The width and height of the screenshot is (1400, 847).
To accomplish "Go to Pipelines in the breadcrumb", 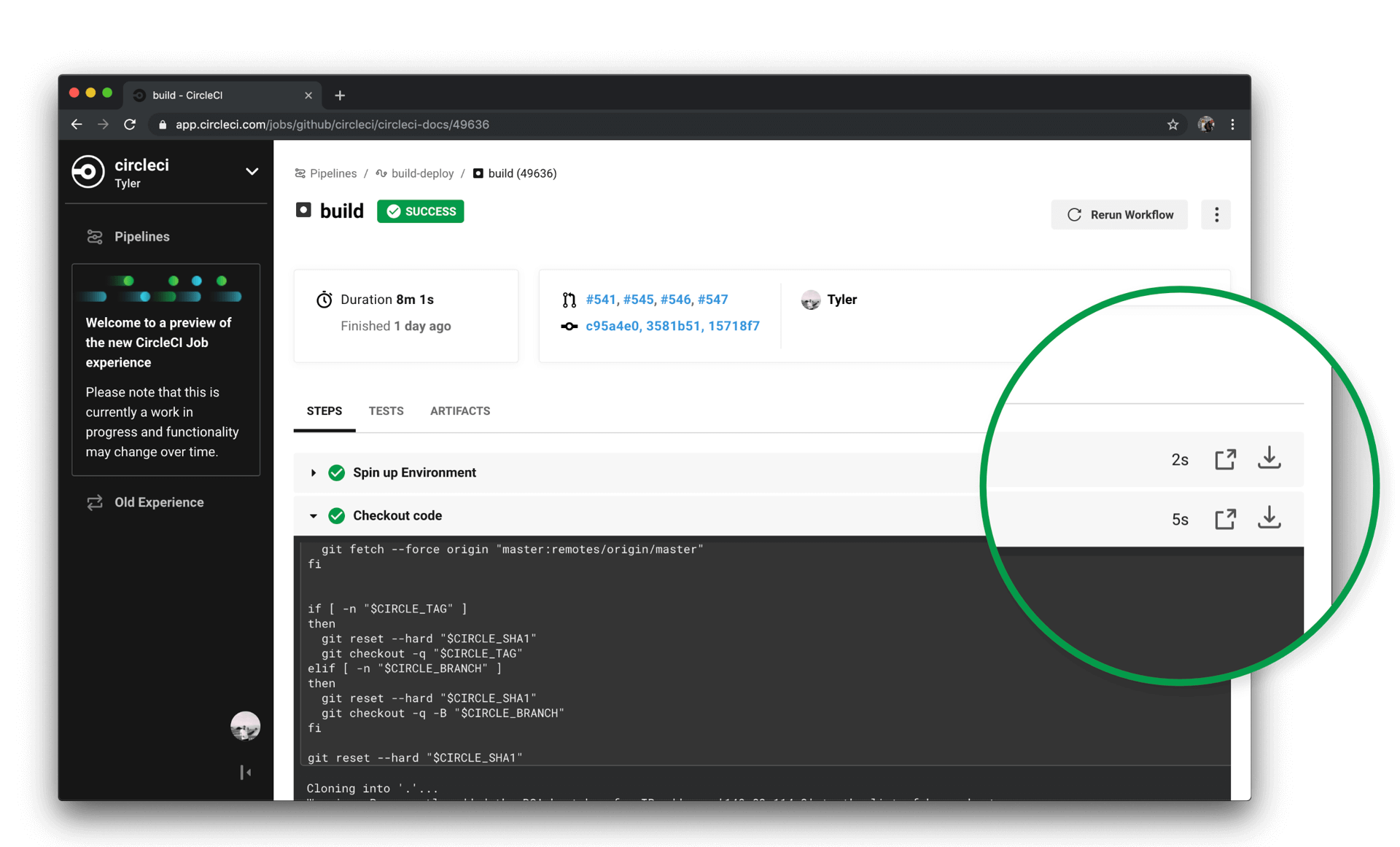I will coord(326,173).
